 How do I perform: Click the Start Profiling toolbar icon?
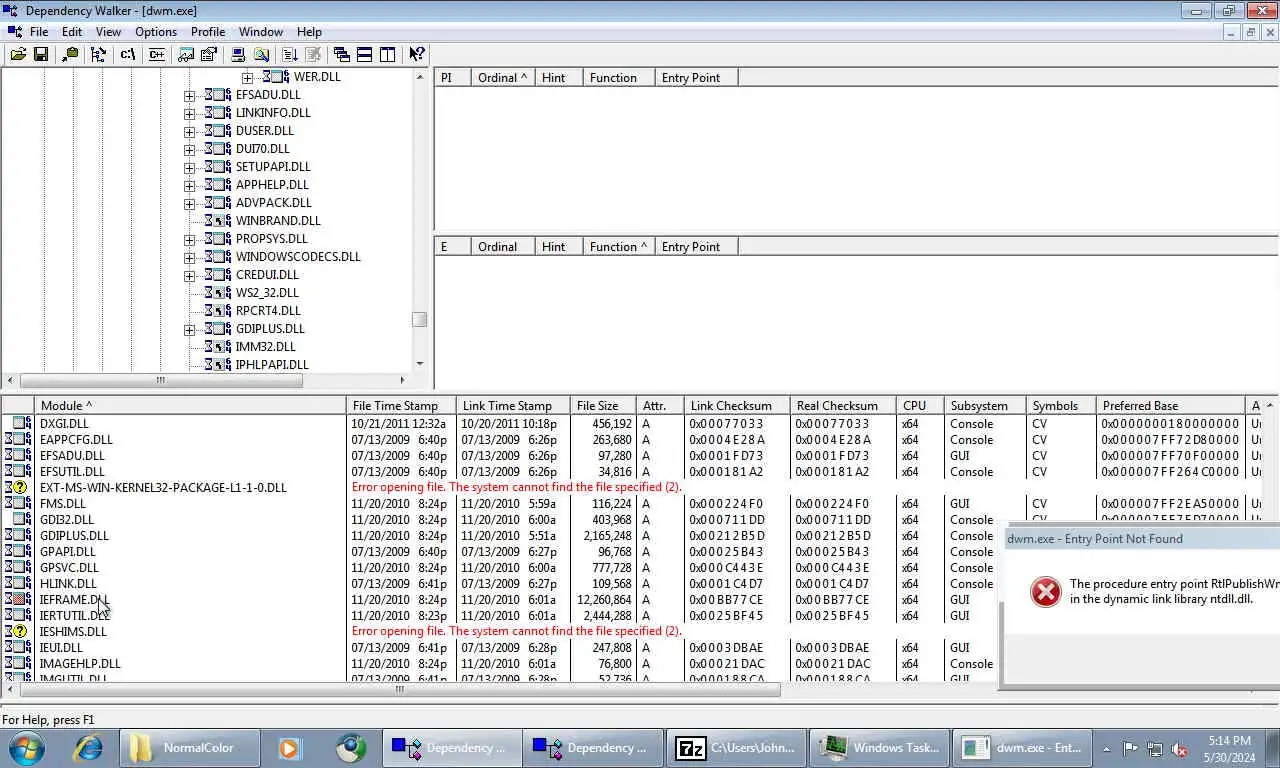(x=290, y=55)
